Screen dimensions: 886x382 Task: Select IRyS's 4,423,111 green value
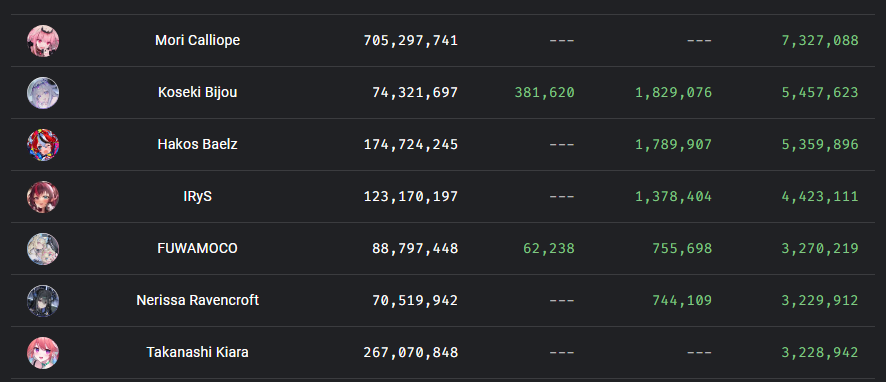820,197
